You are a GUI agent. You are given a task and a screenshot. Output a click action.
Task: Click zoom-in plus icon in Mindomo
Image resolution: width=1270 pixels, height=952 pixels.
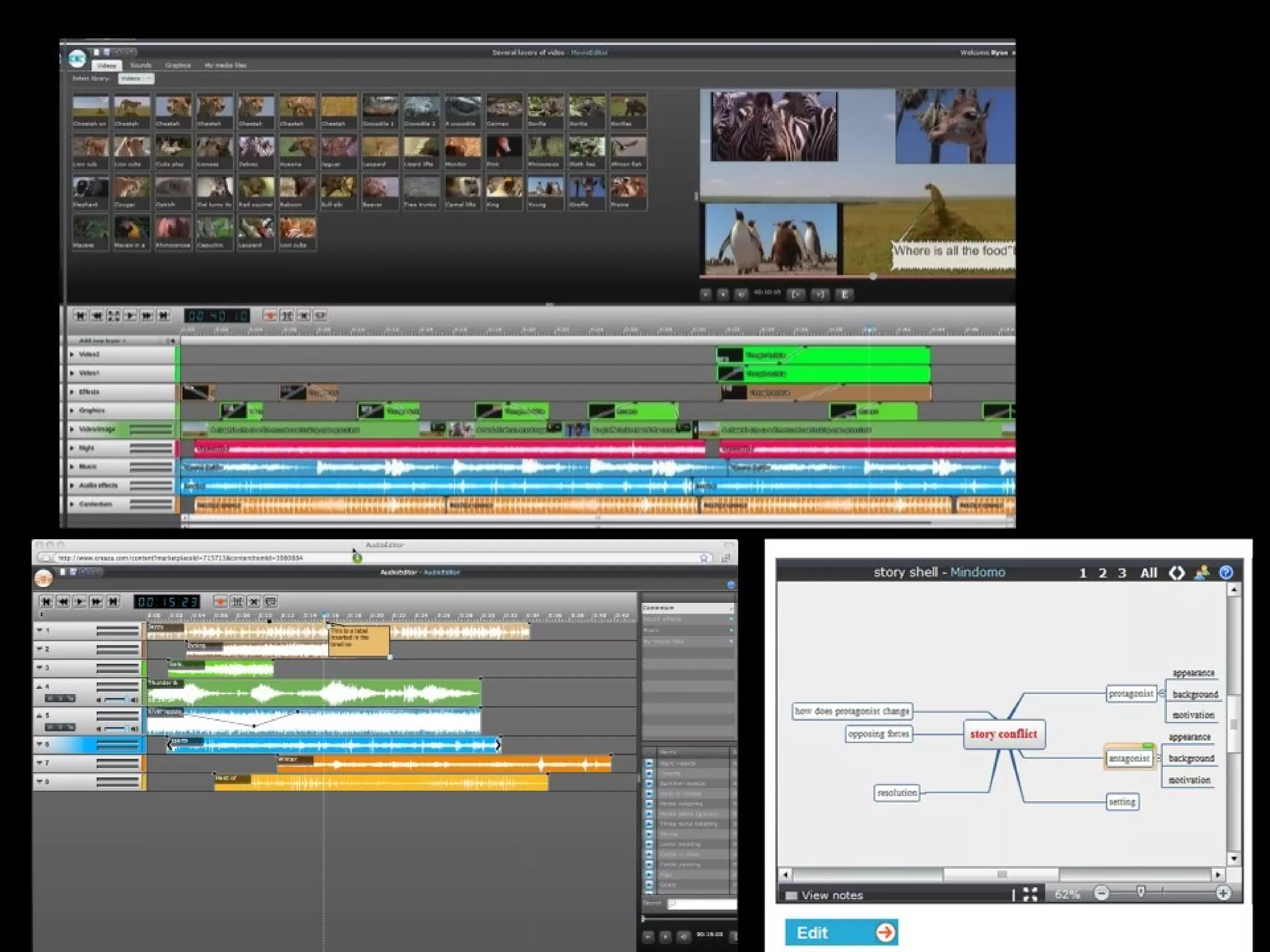click(1223, 893)
